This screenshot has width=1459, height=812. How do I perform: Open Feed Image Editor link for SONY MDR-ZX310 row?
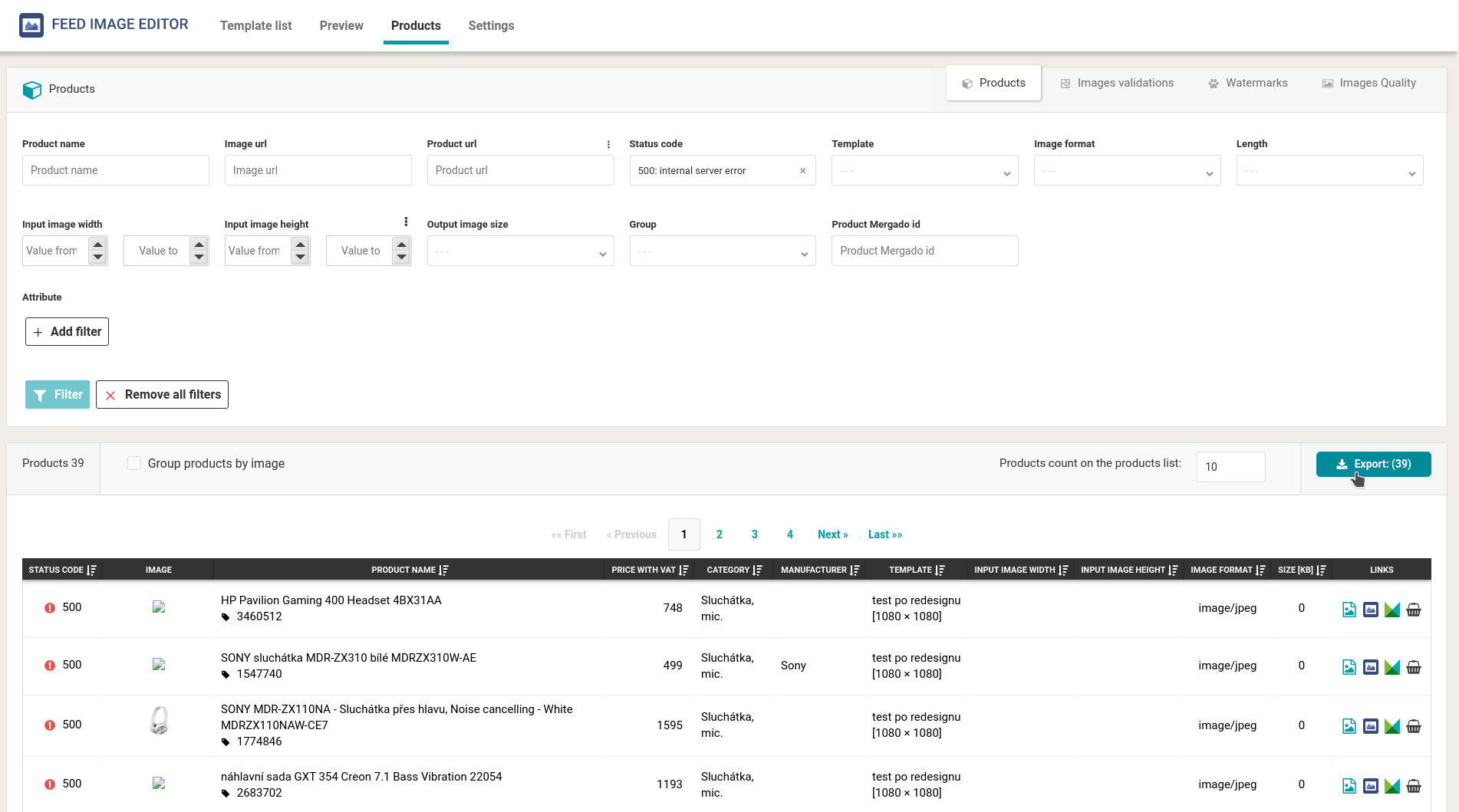pos(1371,667)
